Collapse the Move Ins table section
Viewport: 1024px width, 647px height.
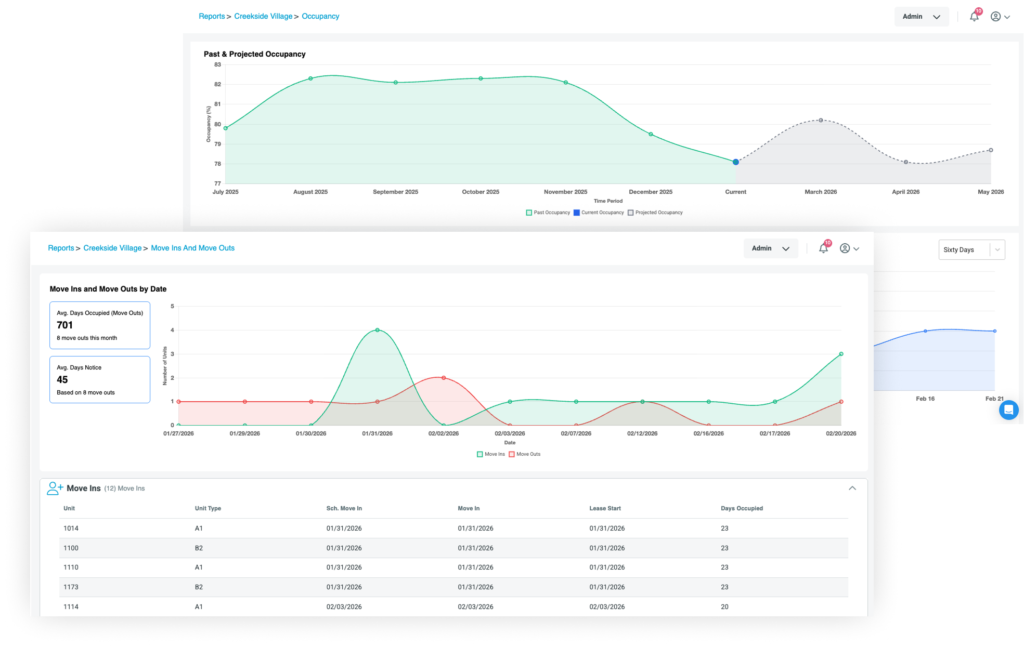[x=852, y=488]
